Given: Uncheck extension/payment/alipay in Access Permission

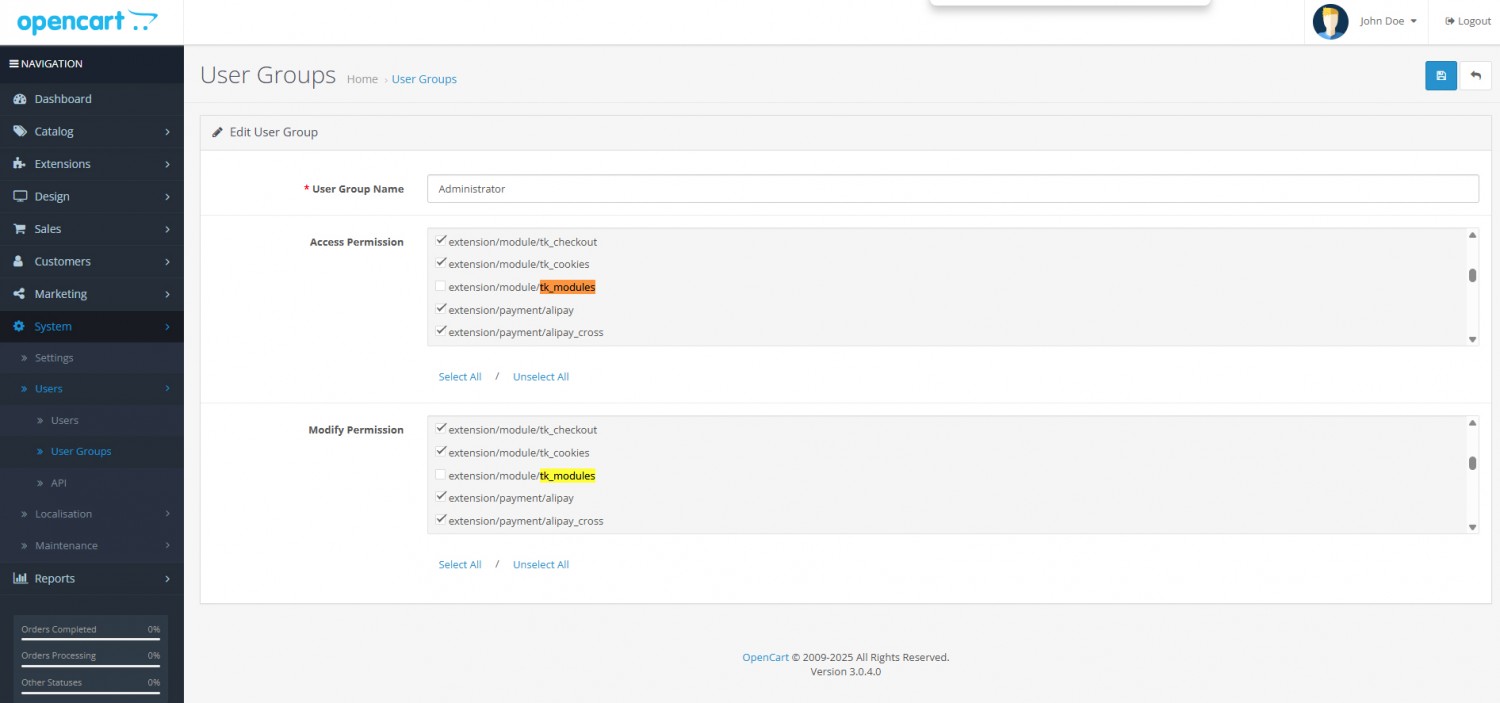Looking at the screenshot, I should pos(441,309).
